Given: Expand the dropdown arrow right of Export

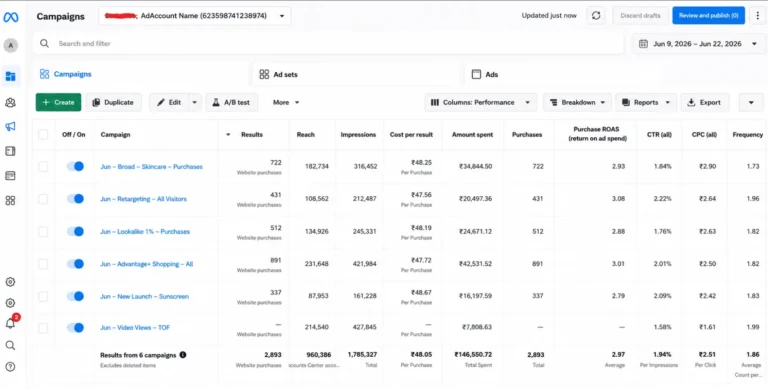Looking at the screenshot, I should point(751,103).
